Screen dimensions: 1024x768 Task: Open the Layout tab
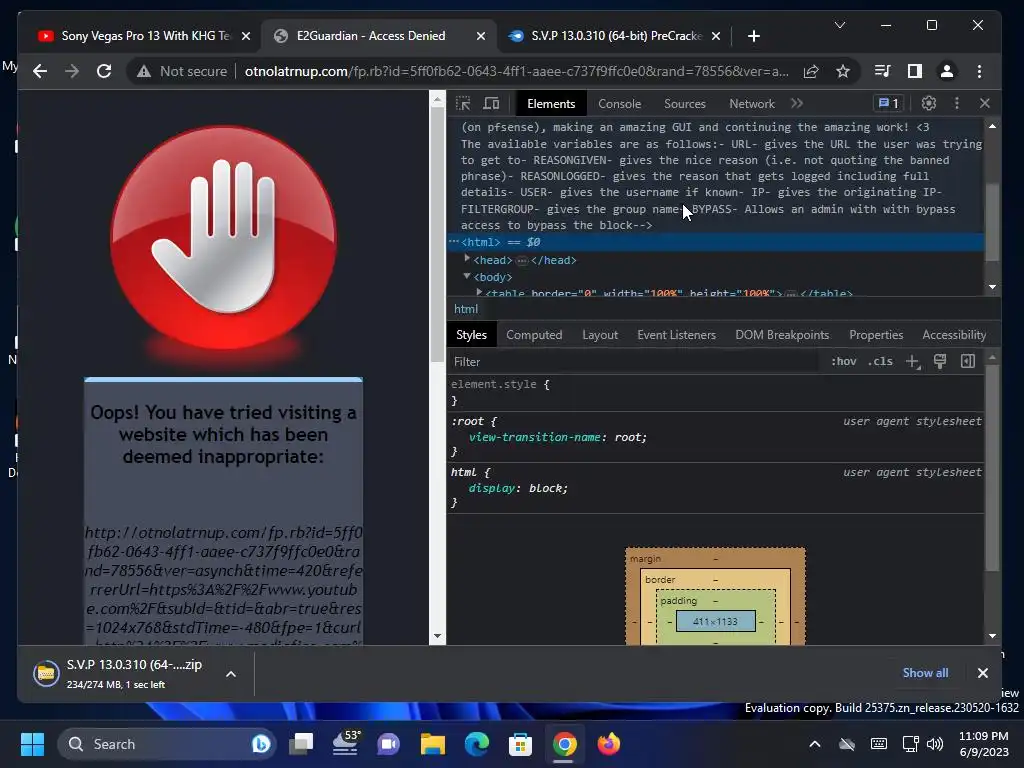600,335
